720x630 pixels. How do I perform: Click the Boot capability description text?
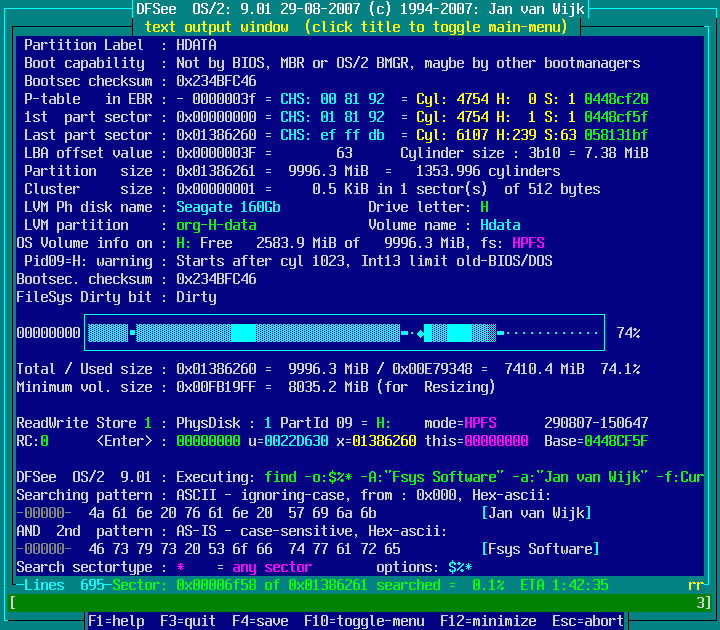pos(408,63)
